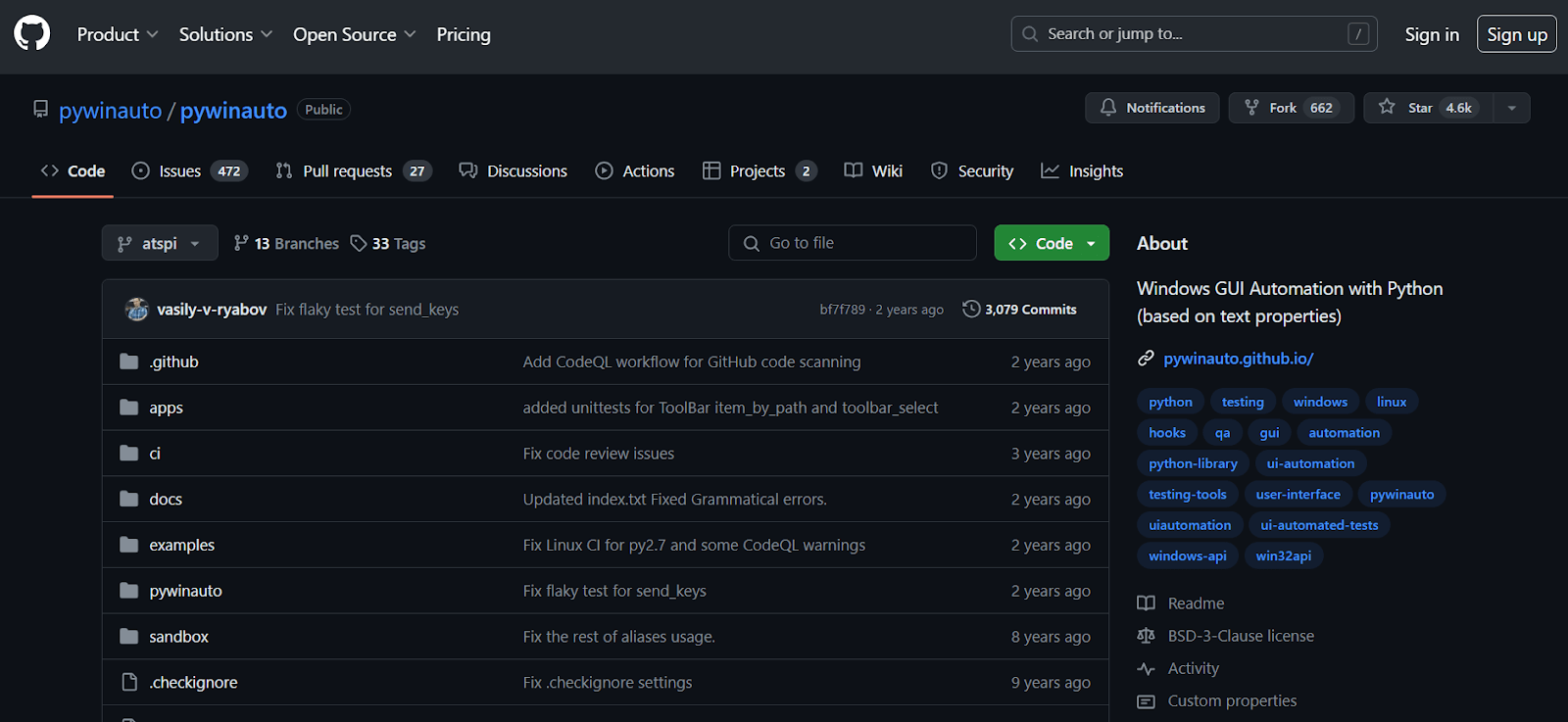The width and height of the screenshot is (1568, 722).
Task: Select the ui-automation topic tag
Action: pos(1310,463)
